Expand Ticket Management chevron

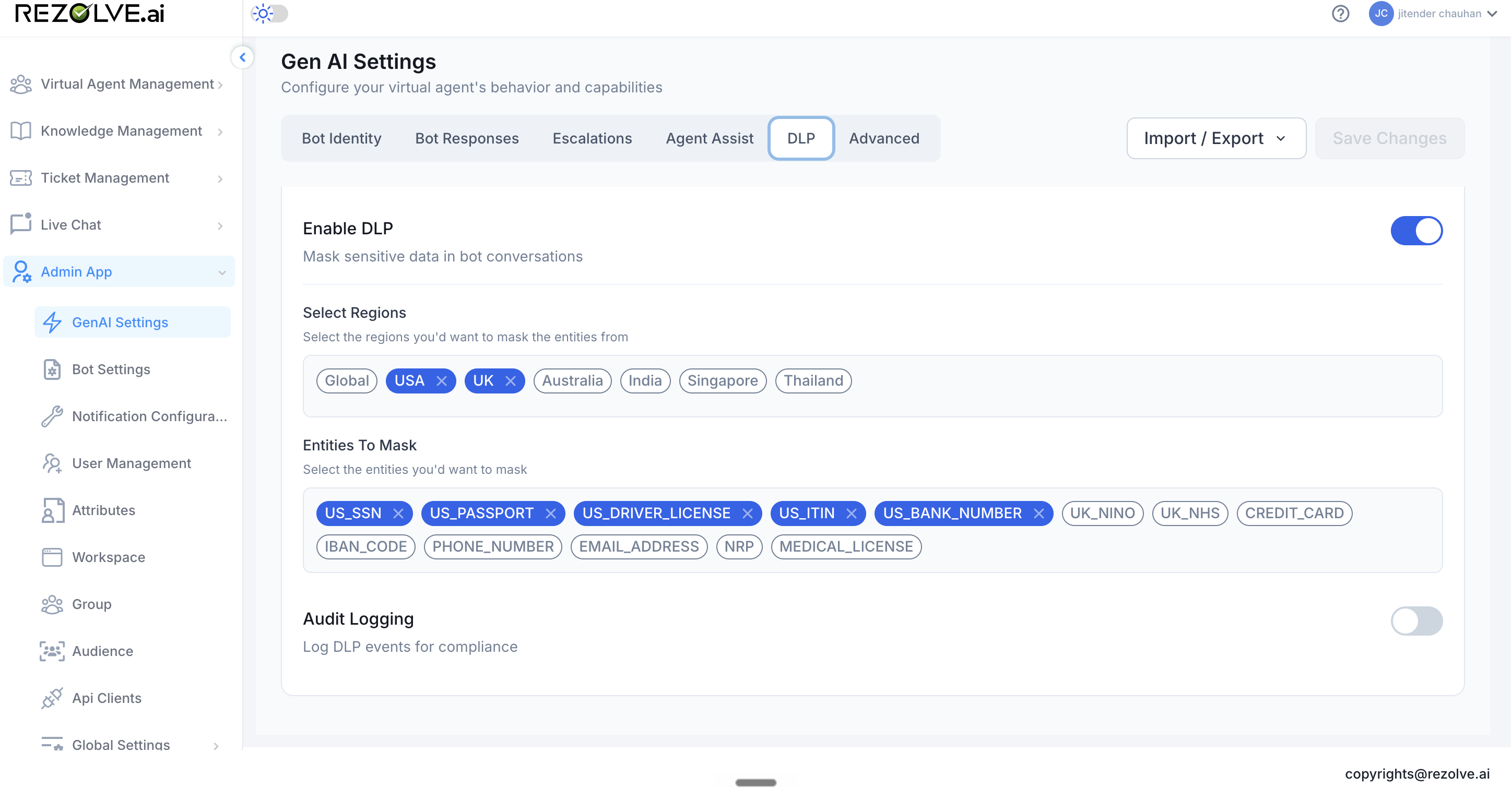tap(220, 179)
